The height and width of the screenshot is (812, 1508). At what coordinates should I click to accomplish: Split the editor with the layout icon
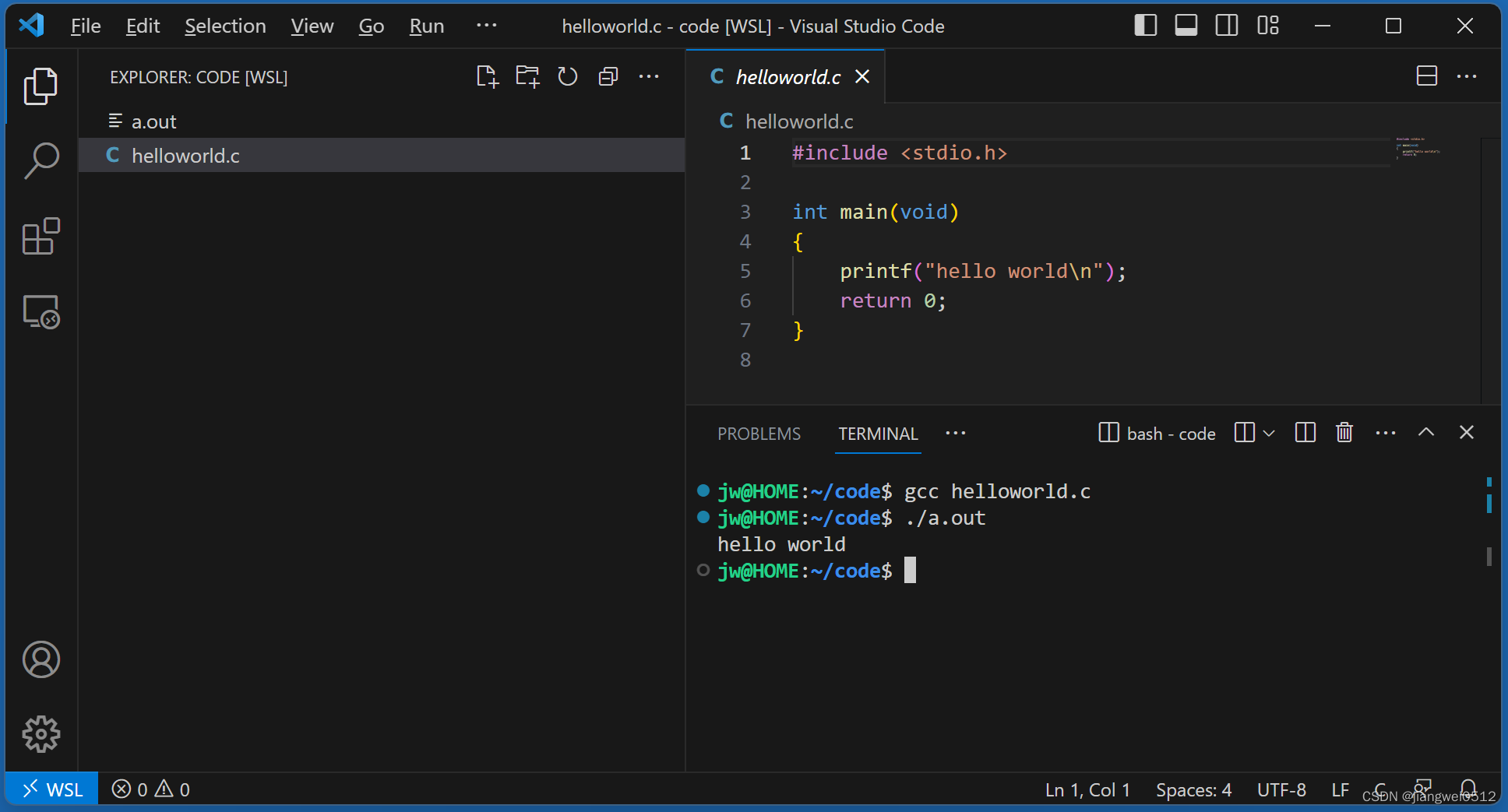1427,76
